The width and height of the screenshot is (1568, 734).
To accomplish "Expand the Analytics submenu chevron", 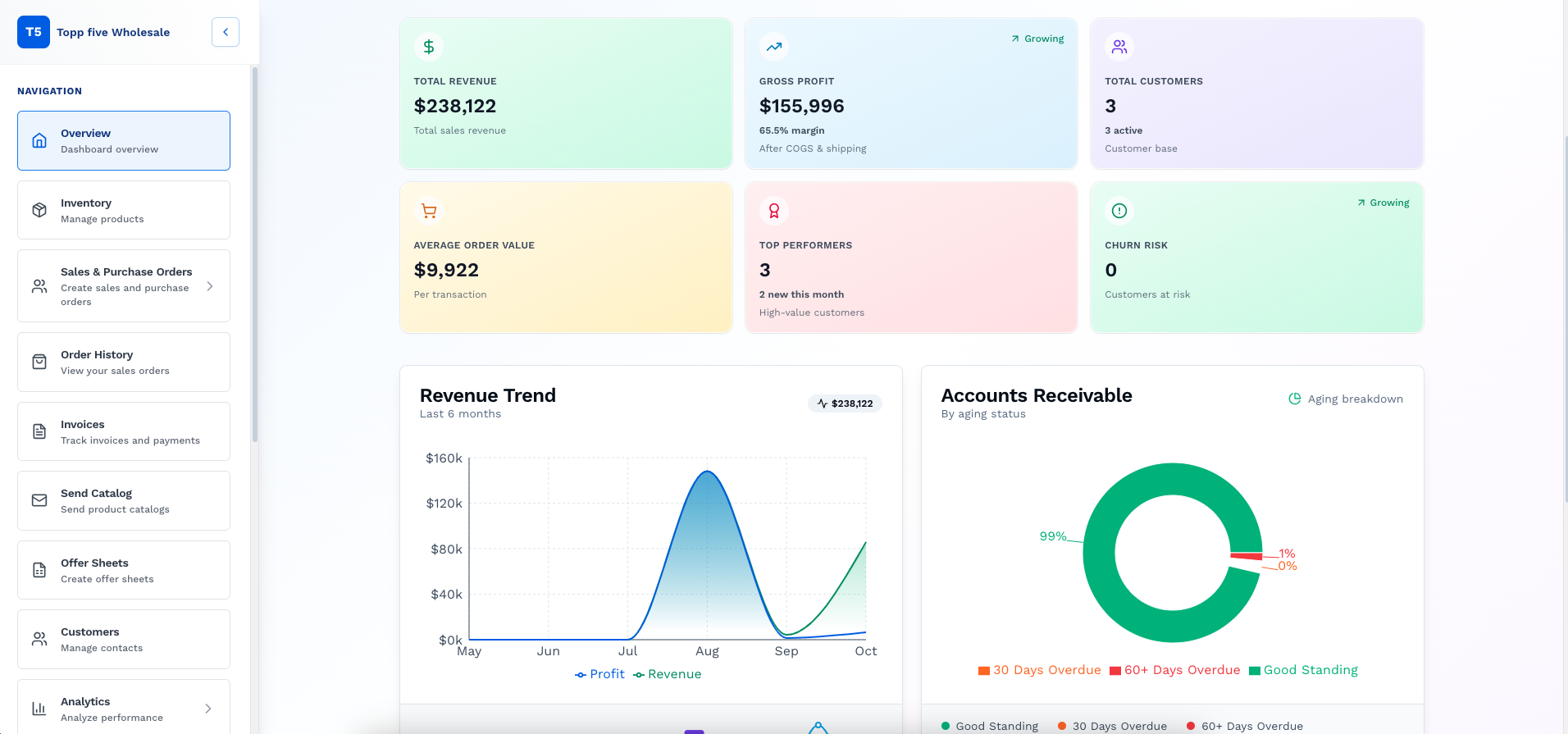I will 208,709.
